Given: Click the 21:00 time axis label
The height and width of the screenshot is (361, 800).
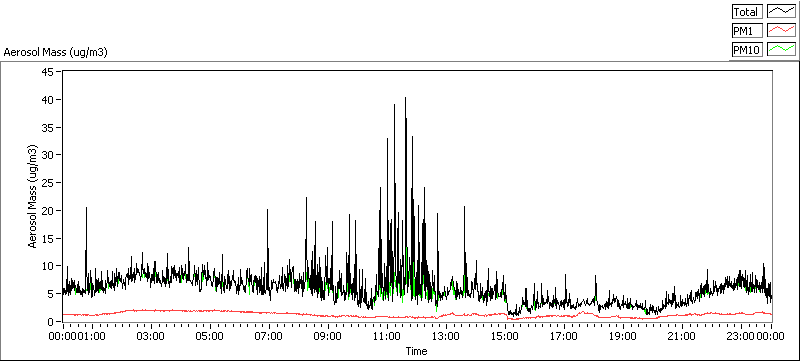Looking at the screenshot, I should 683,337.
